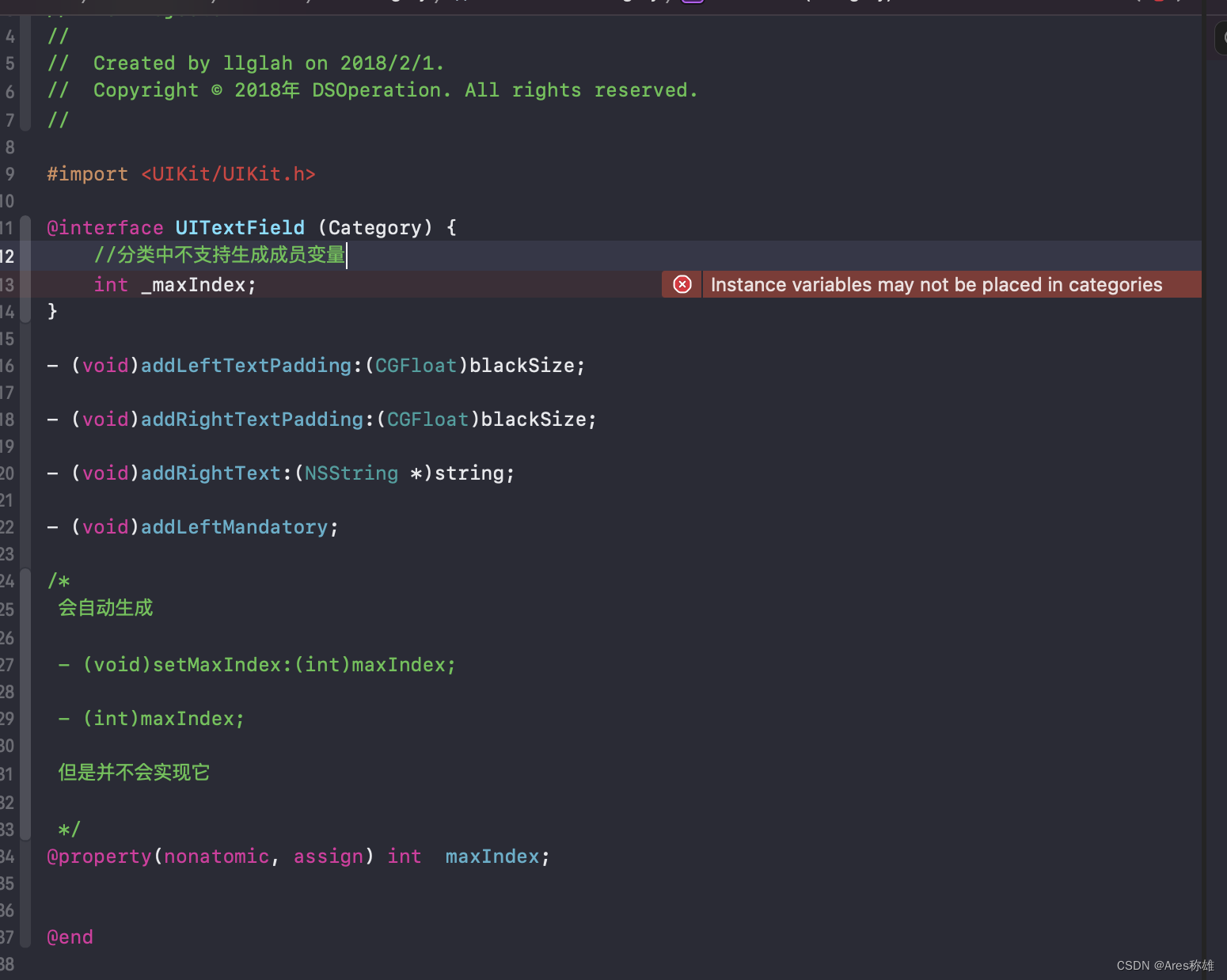
Task: Click the closing brace on line 14
Action: [52, 311]
